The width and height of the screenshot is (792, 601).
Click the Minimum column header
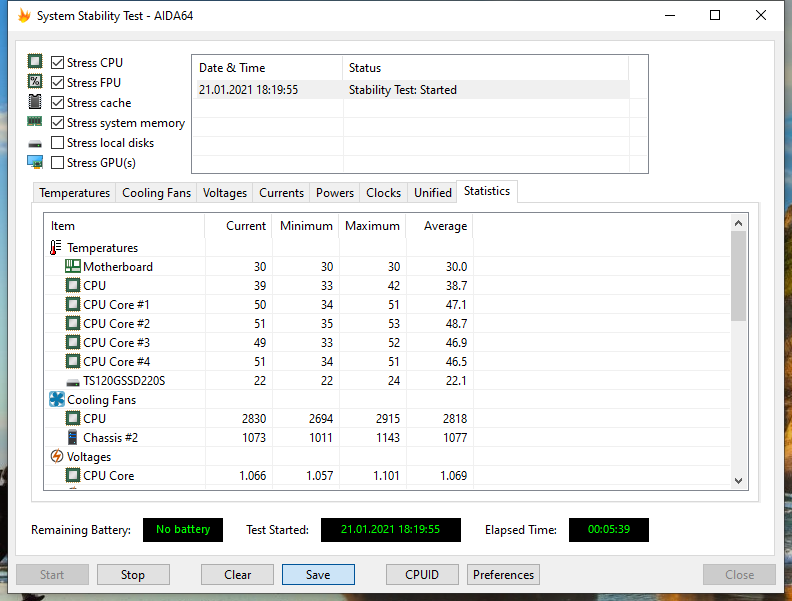(306, 226)
